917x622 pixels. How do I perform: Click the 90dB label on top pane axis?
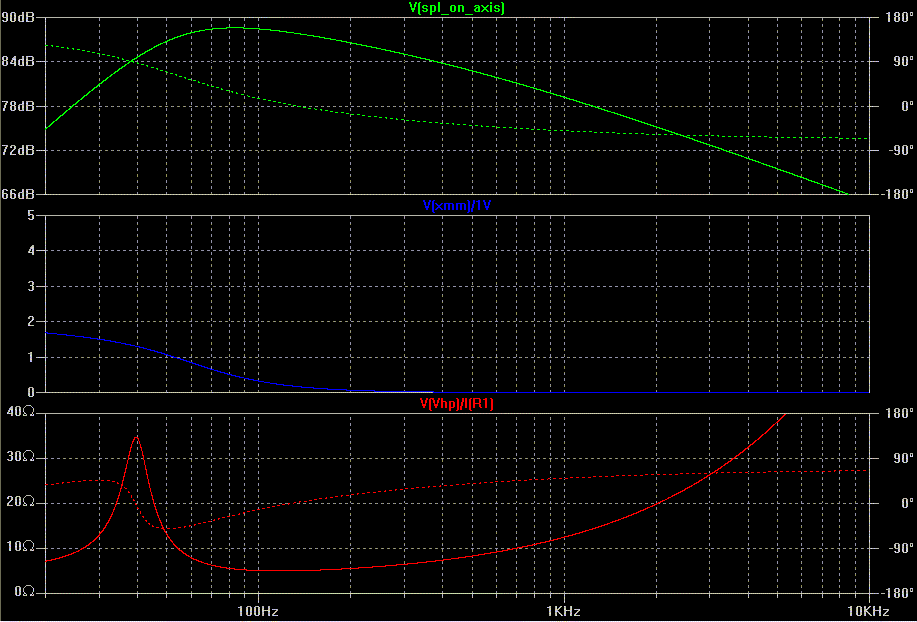[19, 17]
